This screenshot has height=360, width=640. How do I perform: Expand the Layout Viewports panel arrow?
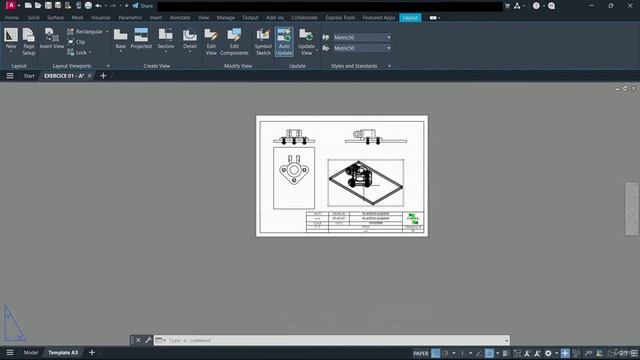pyautogui.click(x=108, y=66)
